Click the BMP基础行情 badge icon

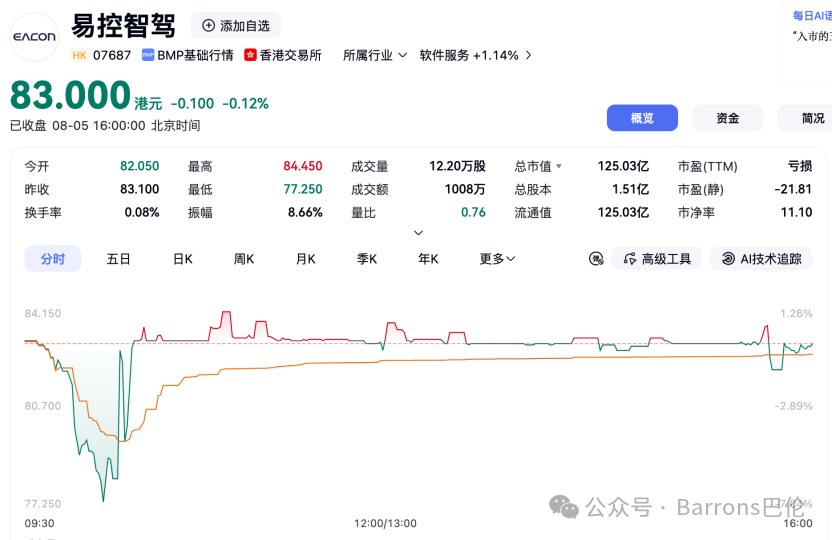click(148, 55)
